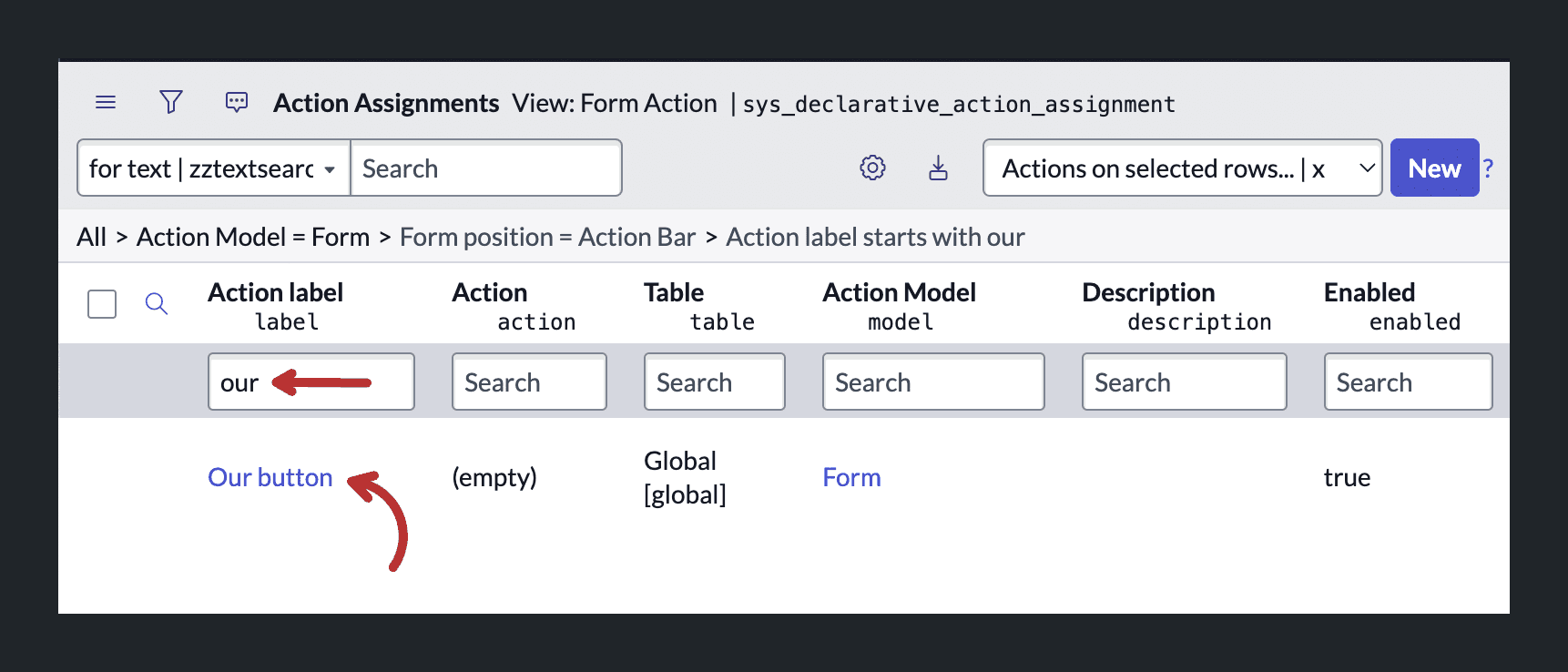The image size is (1568, 672).
Task: Click the filter funnel icon
Action: tap(171, 102)
